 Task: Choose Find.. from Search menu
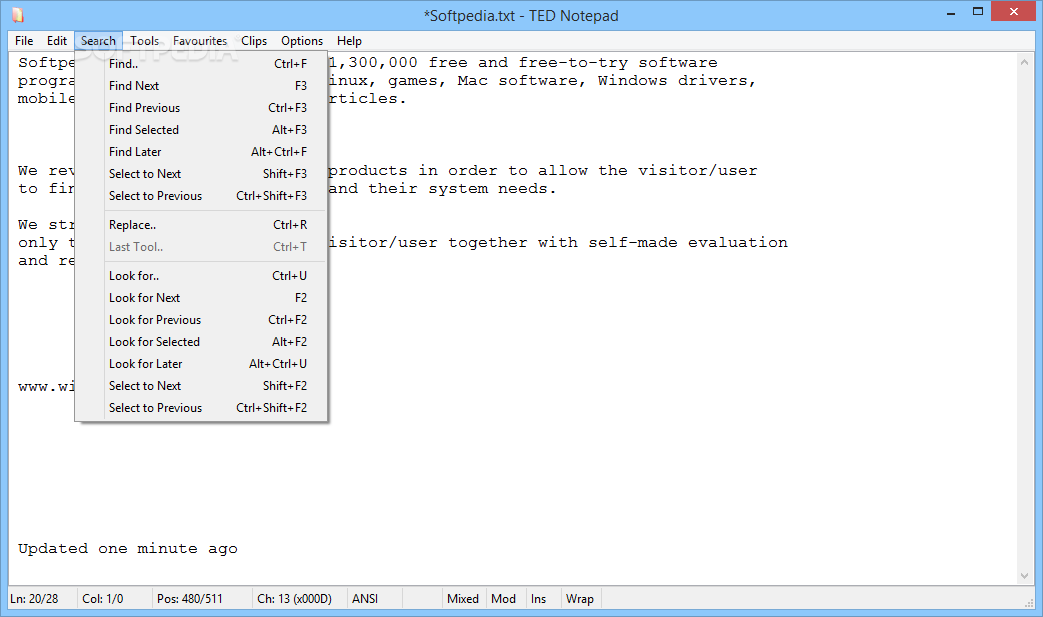202,64
